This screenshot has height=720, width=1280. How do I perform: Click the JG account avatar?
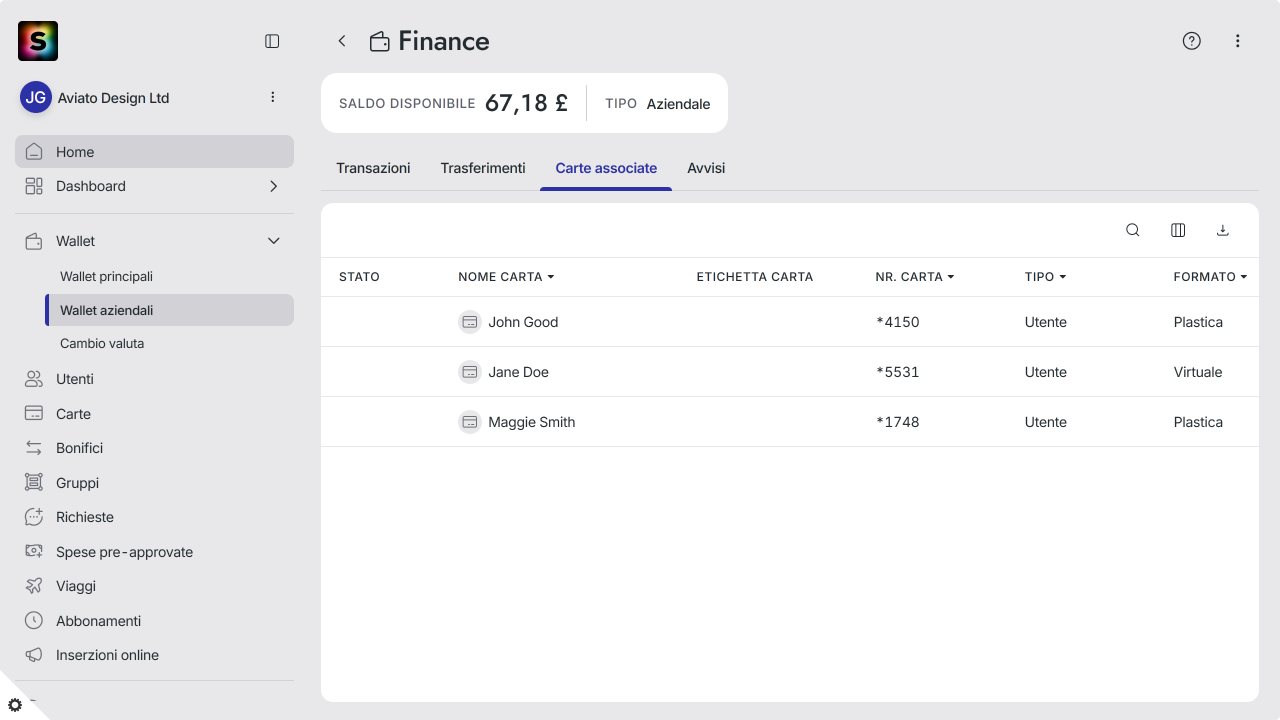click(x=36, y=97)
